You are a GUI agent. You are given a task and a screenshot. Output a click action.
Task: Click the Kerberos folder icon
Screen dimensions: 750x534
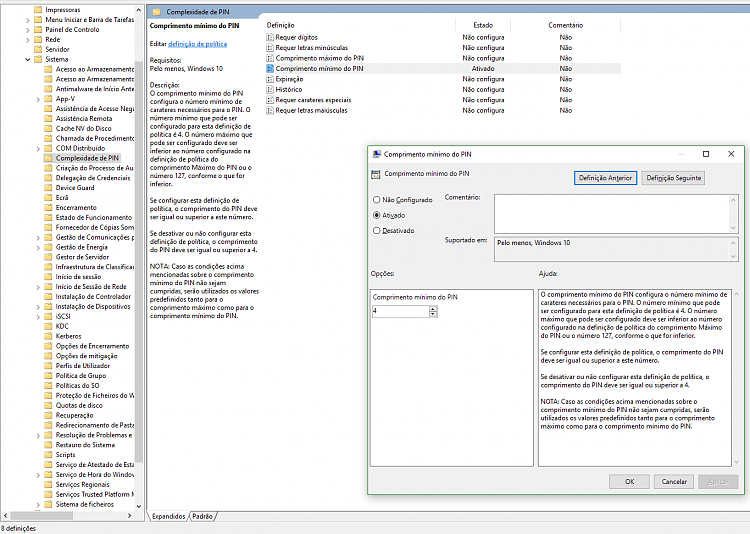48,336
